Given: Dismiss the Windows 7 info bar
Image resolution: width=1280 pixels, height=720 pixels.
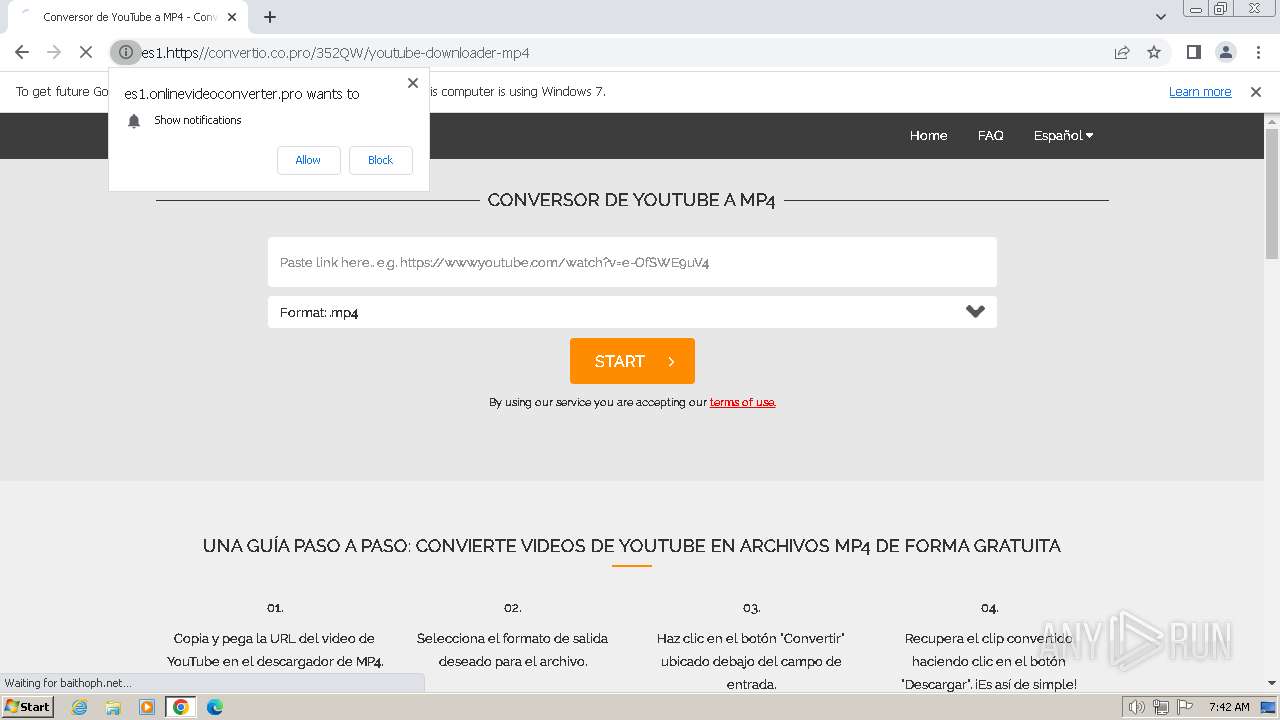Looking at the screenshot, I should click(1256, 92).
